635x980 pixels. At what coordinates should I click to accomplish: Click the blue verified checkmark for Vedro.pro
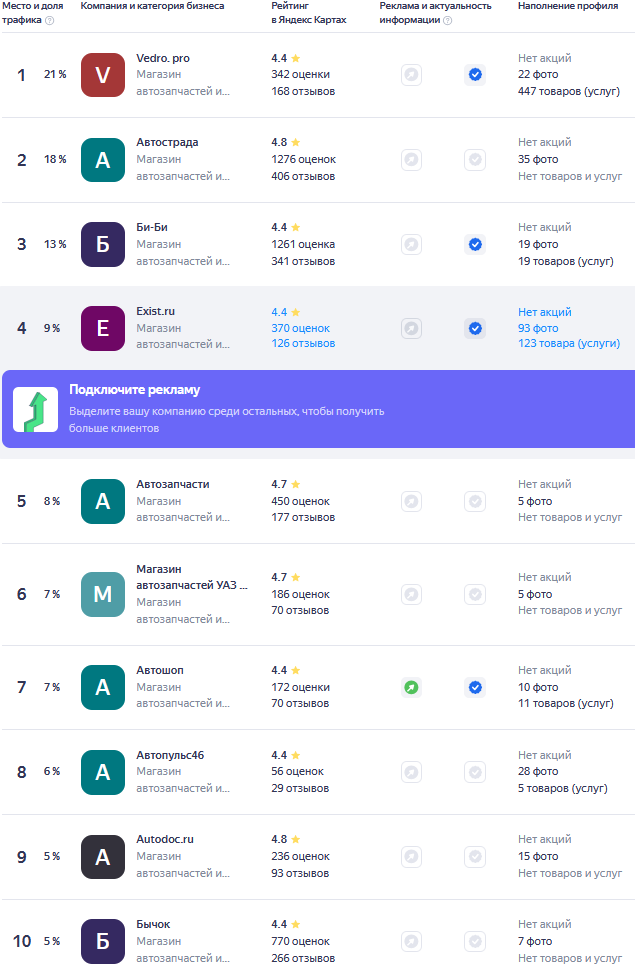pyautogui.click(x=475, y=75)
